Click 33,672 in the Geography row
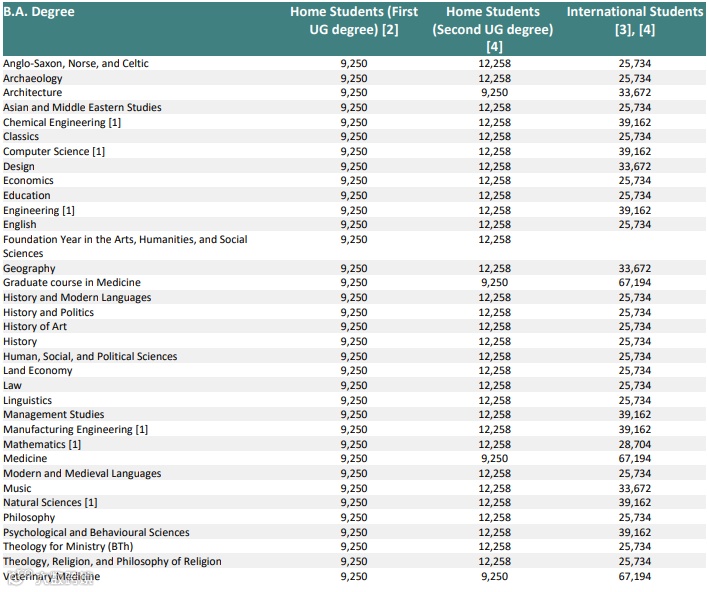The height and width of the screenshot is (592, 707). (x=634, y=268)
